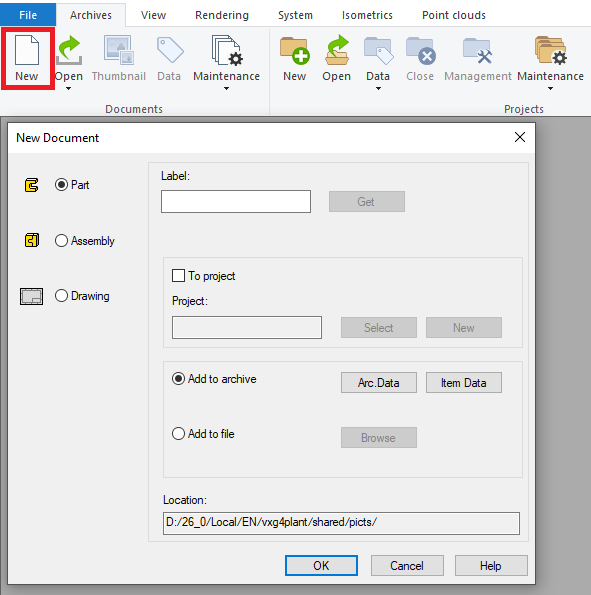Screen dimensions: 591x595
Task: Click the Open project folder icon
Action: pos(337,50)
